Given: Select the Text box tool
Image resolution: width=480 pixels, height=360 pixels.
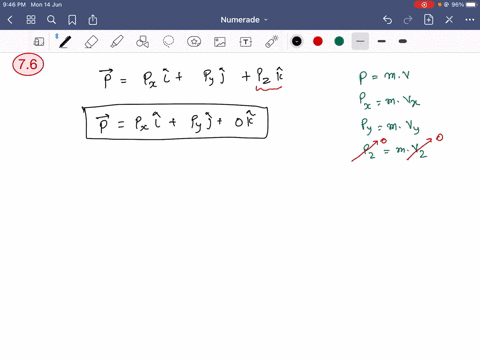Looking at the screenshot, I should click(245, 42).
